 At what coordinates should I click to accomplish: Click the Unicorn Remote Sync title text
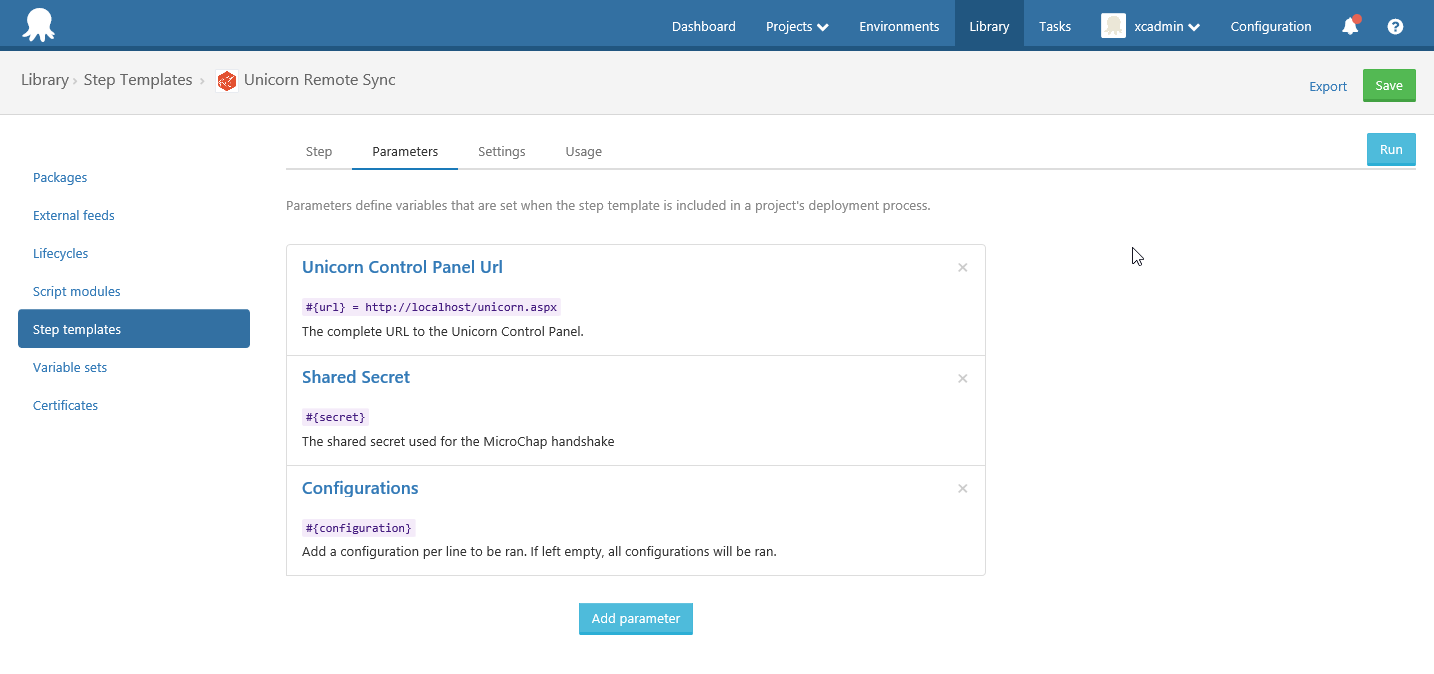pos(320,80)
